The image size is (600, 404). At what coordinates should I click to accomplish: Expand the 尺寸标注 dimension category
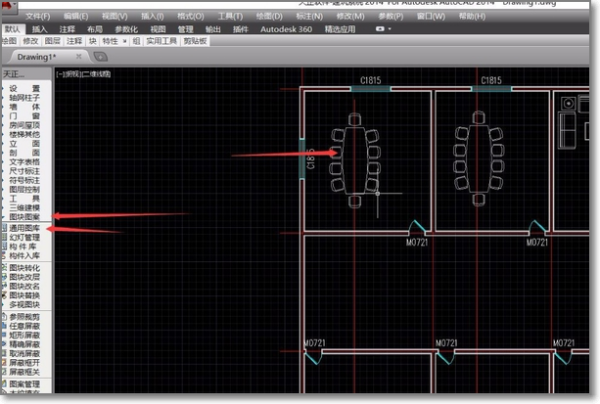point(24,171)
